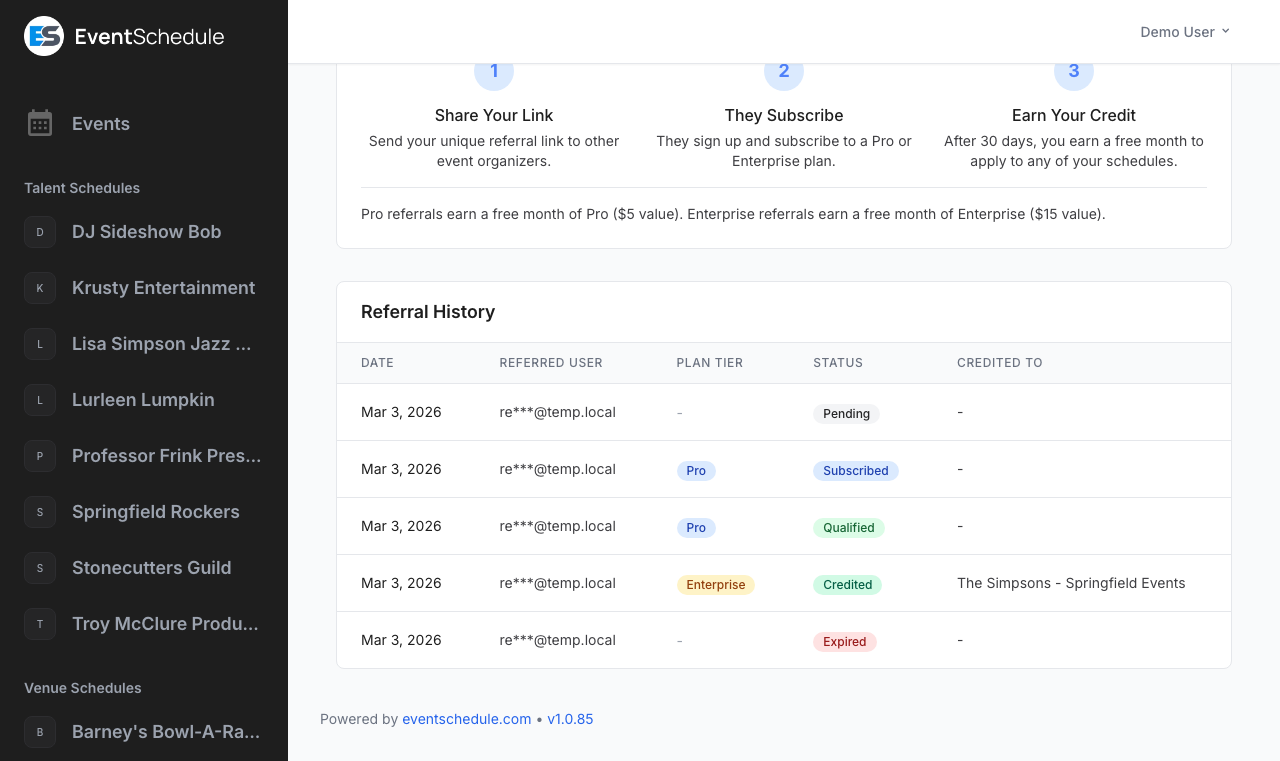This screenshot has height=761, width=1280.
Task: Click Troy McClure Productions avatar
Action: (x=39, y=624)
